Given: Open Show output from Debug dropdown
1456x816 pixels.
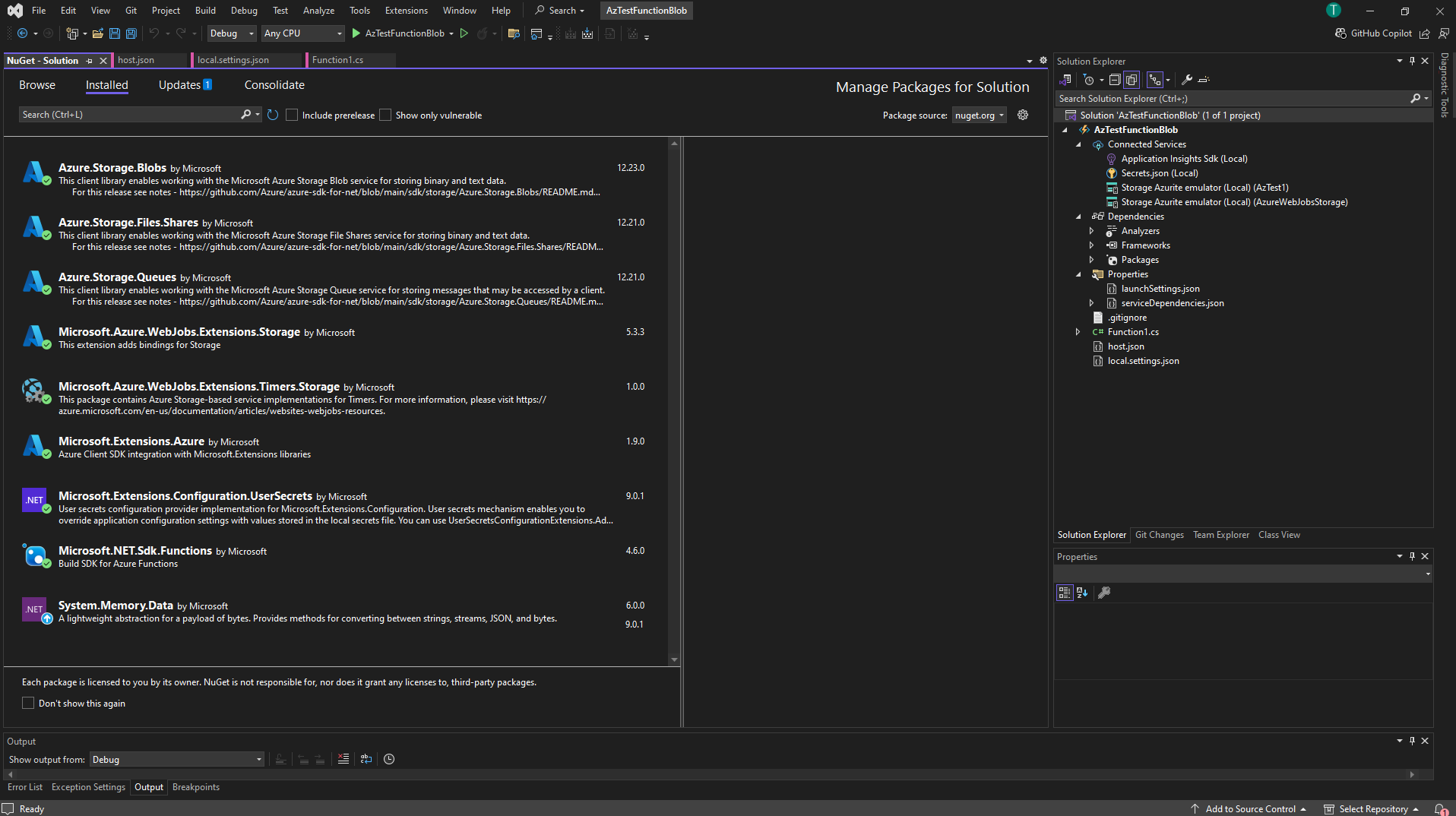Looking at the screenshot, I should pos(177,759).
